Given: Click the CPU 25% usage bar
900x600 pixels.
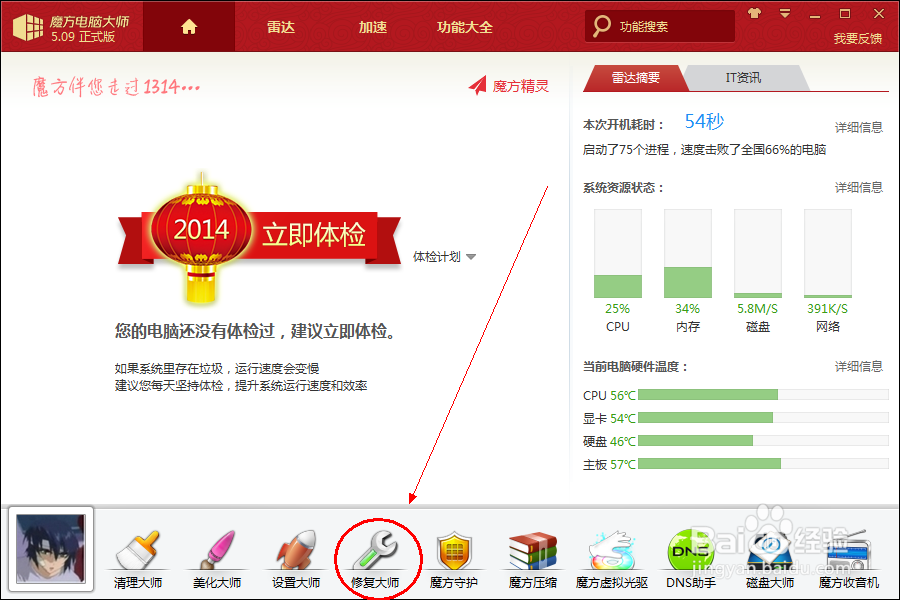Looking at the screenshot, I should pyautogui.click(x=618, y=253).
